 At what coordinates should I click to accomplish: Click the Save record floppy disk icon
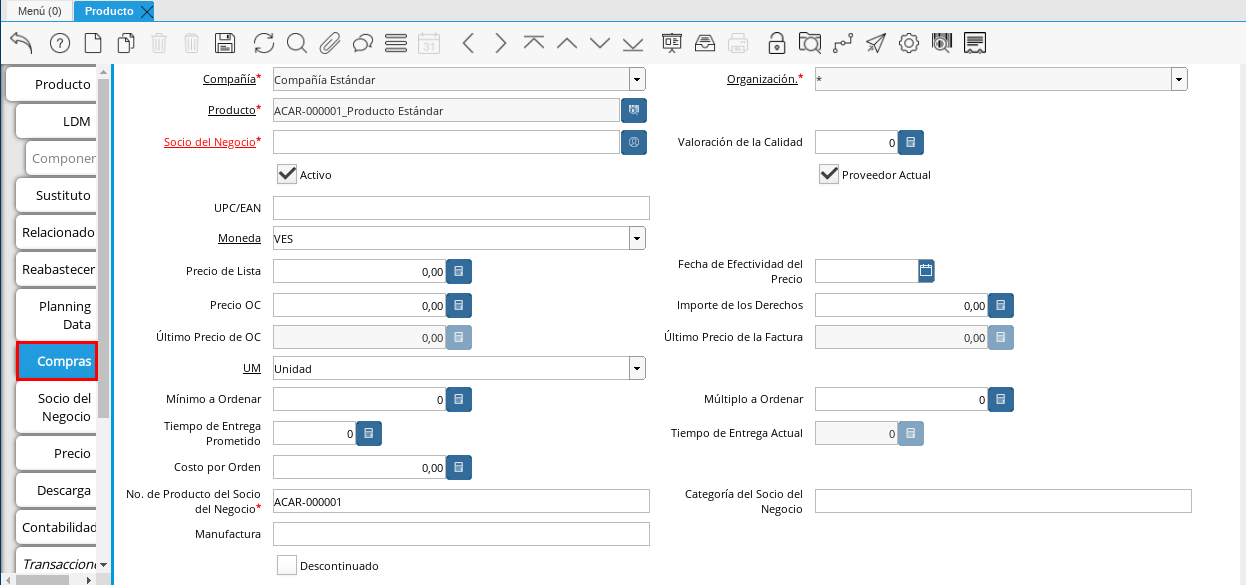225,43
